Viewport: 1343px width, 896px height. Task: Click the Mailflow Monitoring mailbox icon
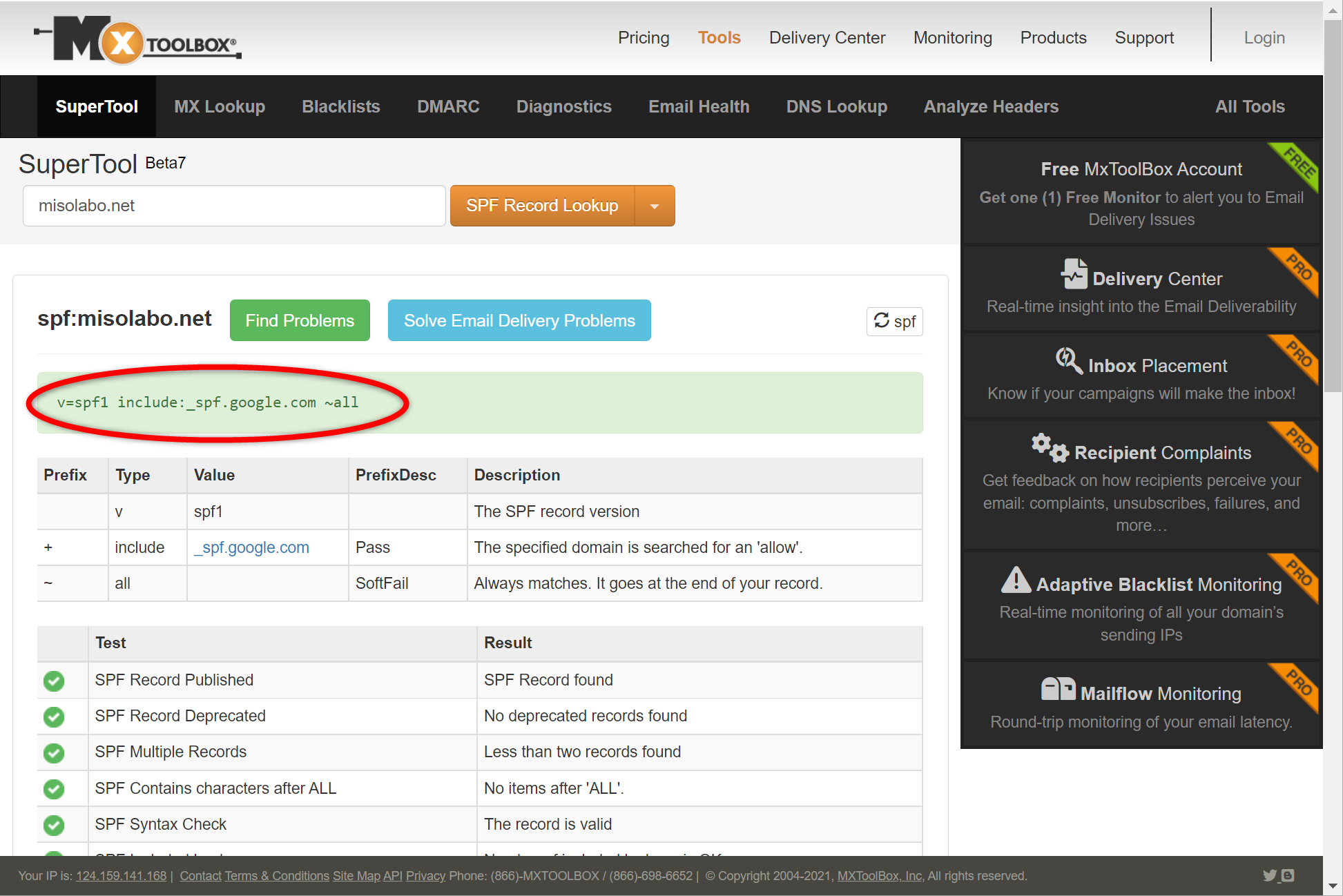[x=1058, y=689]
